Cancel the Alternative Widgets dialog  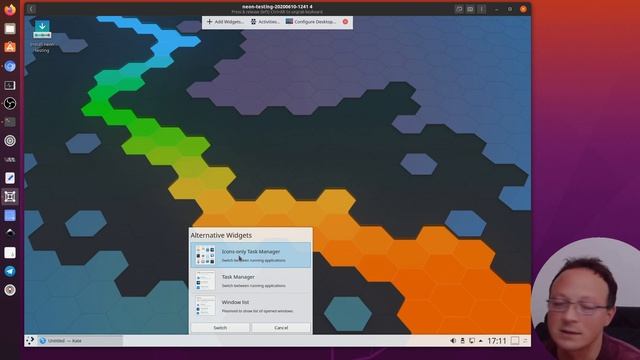tap(281, 327)
